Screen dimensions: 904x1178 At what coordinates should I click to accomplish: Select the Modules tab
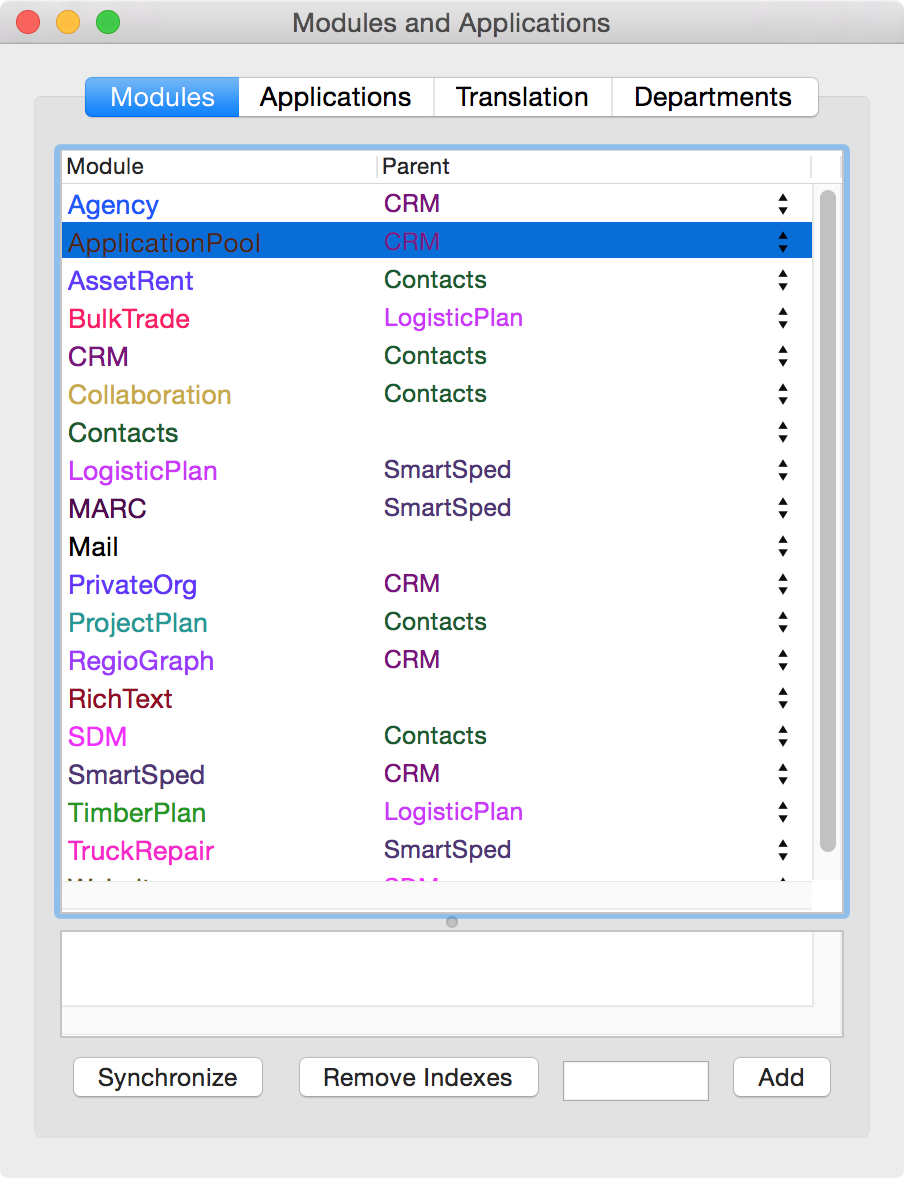[162, 97]
